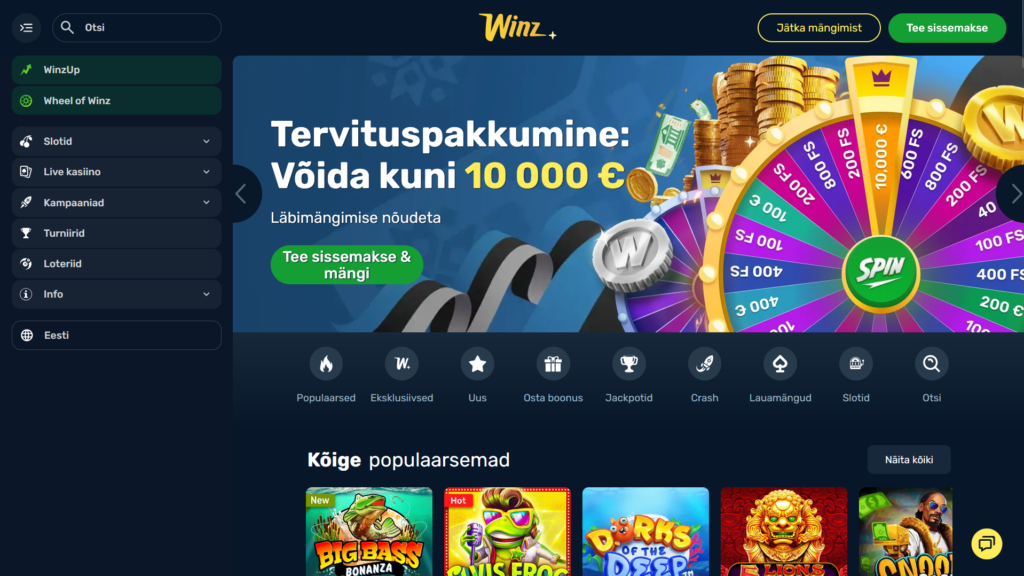Screen dimensions: 1024x576
Task: Expand the Live kasiino sidebar section
Action: coord(116,172)
